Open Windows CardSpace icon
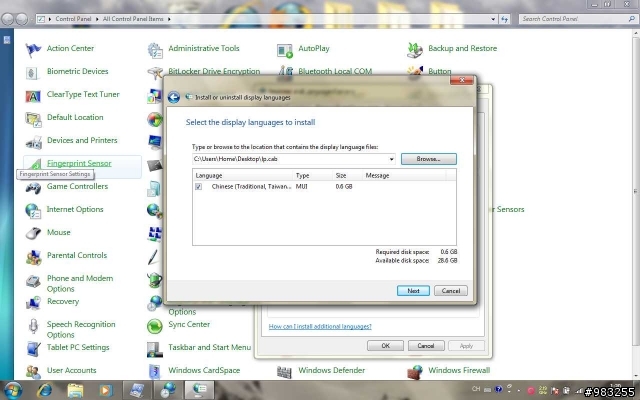640x400 pixels. (155, 371)
